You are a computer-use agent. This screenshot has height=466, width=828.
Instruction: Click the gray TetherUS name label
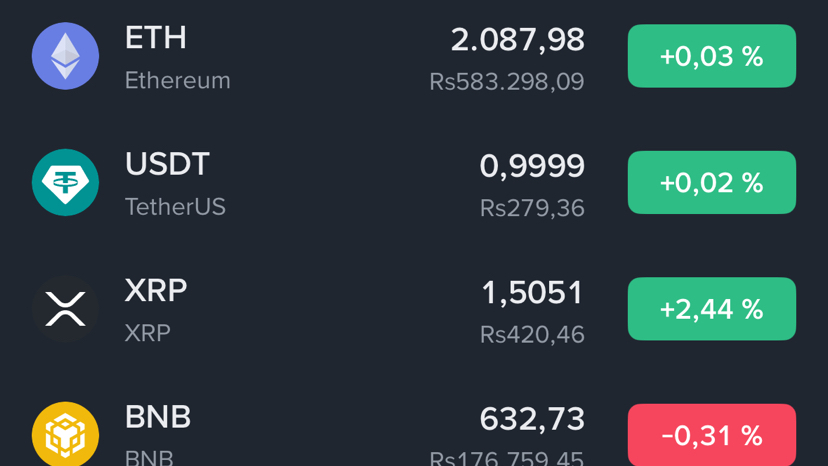pyautogui.click(x=175, y=207)
